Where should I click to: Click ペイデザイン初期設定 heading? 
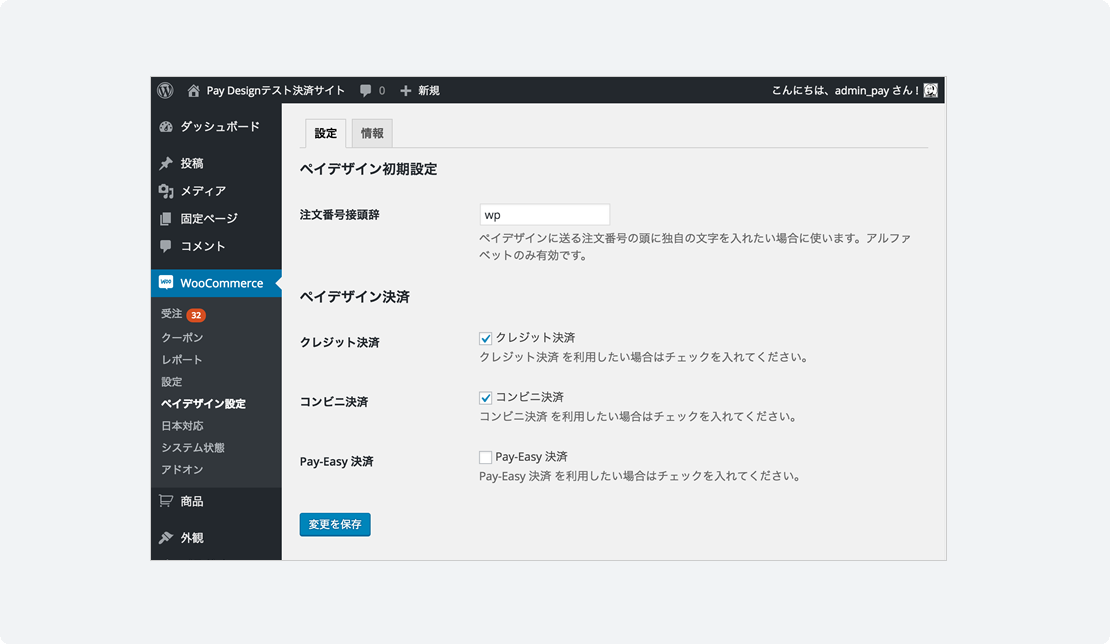368,169
